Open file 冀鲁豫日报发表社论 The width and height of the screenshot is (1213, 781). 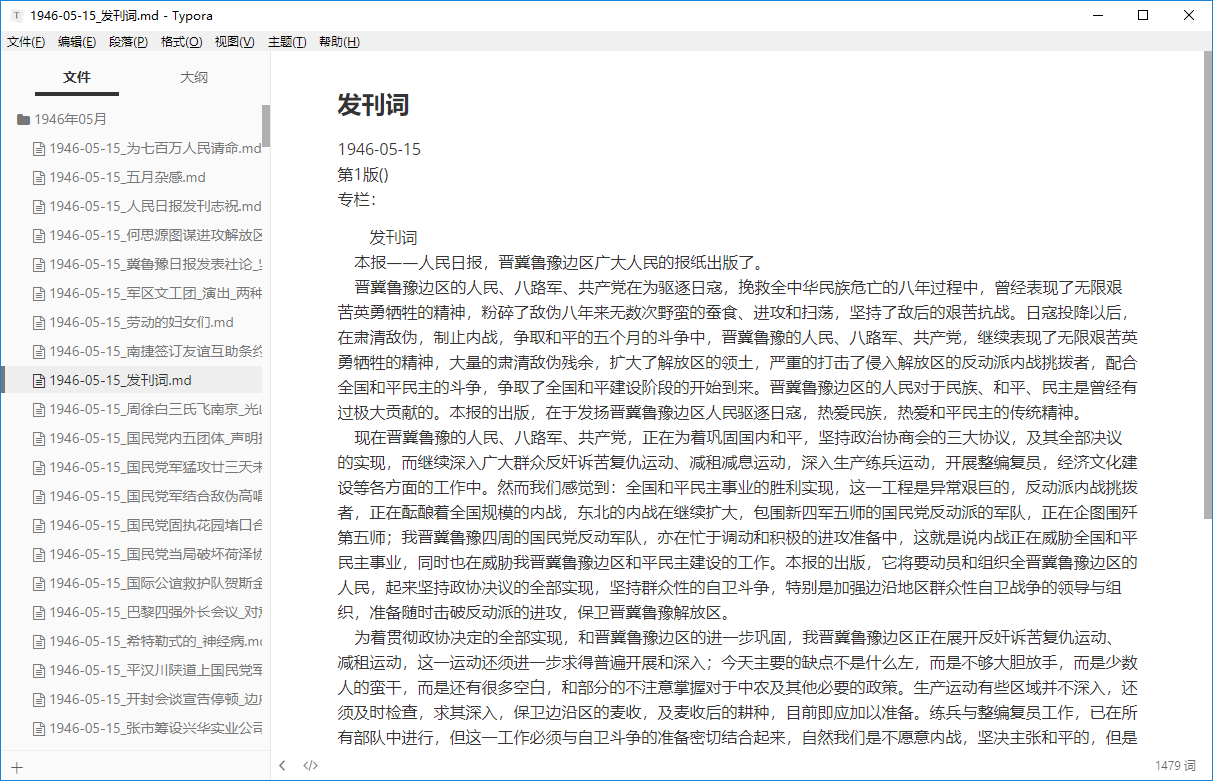pos(147,264)
